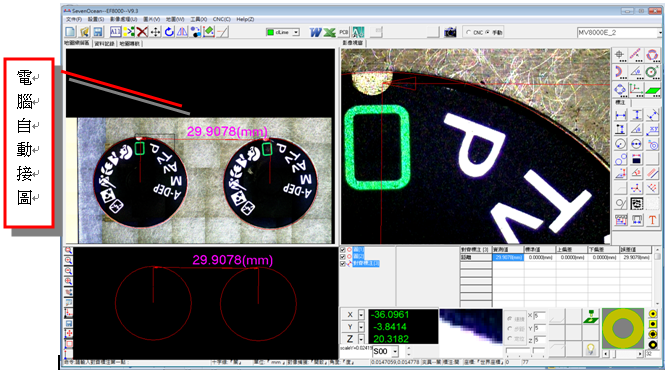Image resolution: width=667 pixels, height=373 pixels.
Task: Click the camera capture icon
Action: [x=450, y=32]
